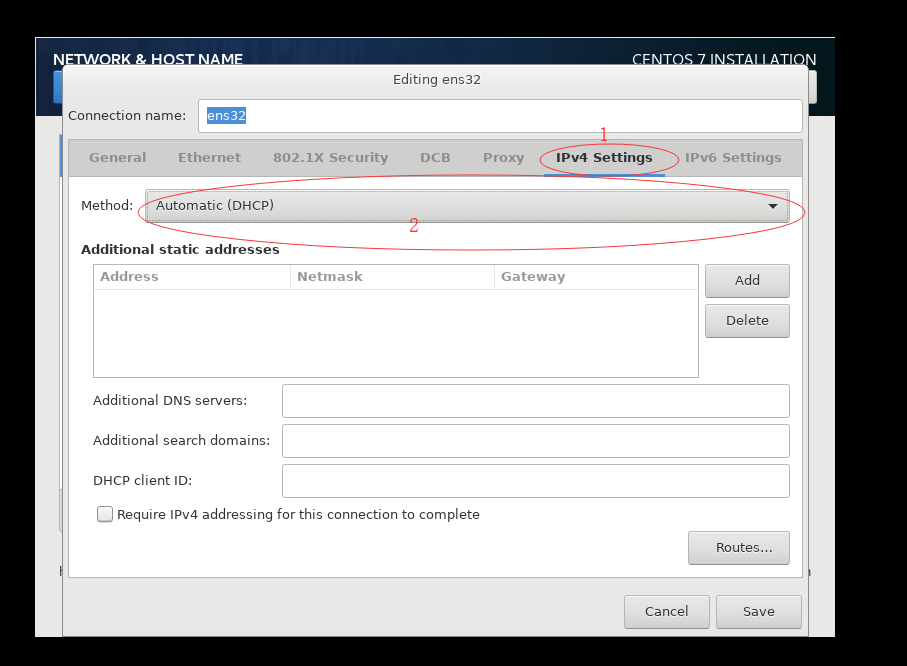
Task: Open the Routes… dialog
Action: (738, 547)
